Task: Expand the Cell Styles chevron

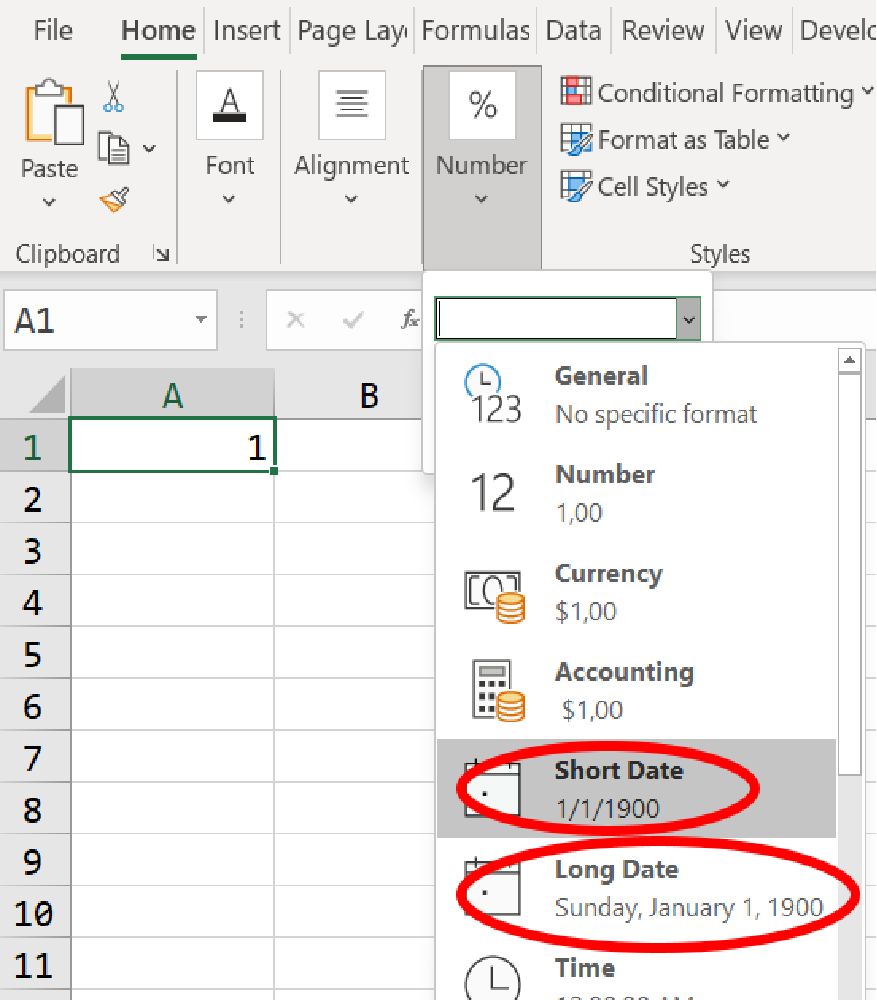Action: point(723,185)
